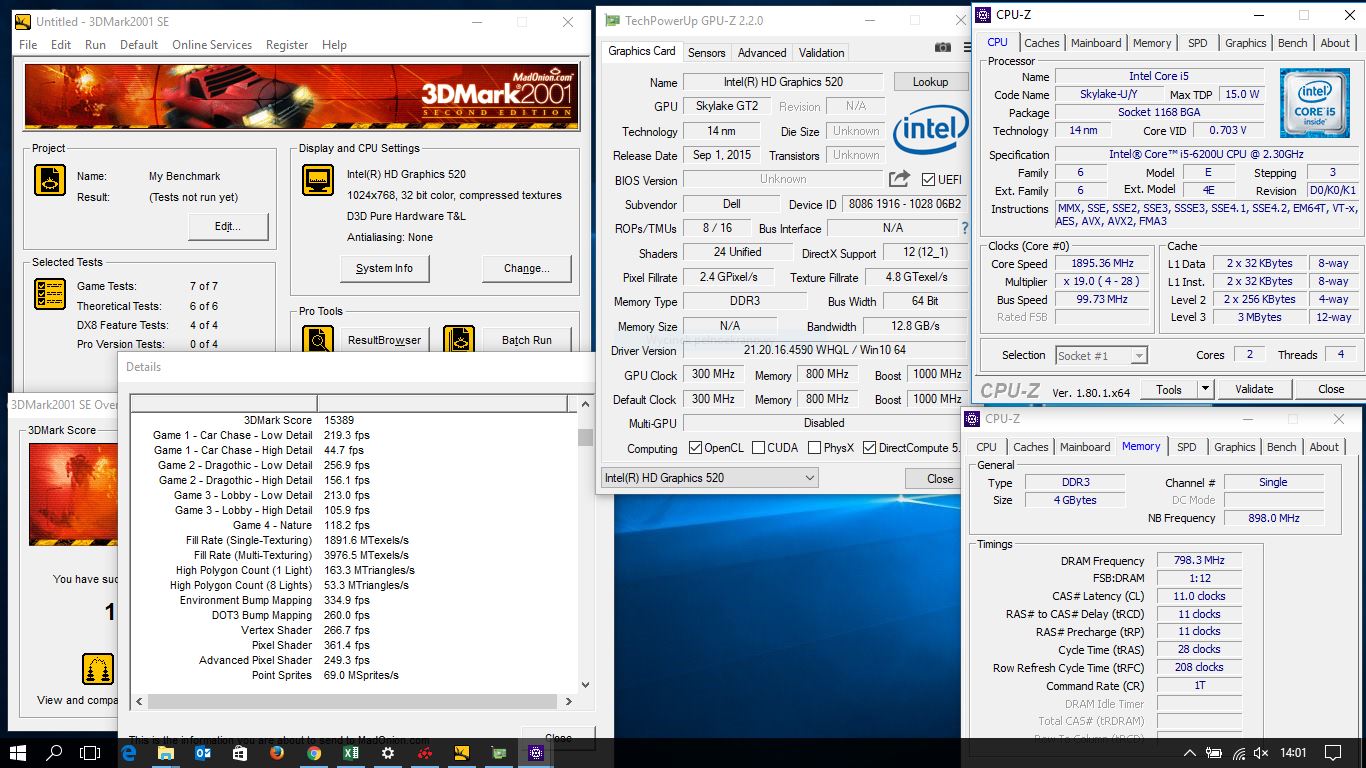Switch to 3DMark2001 taskbar icon
This screenshot has height=768, width=1366.
point(462,753)
